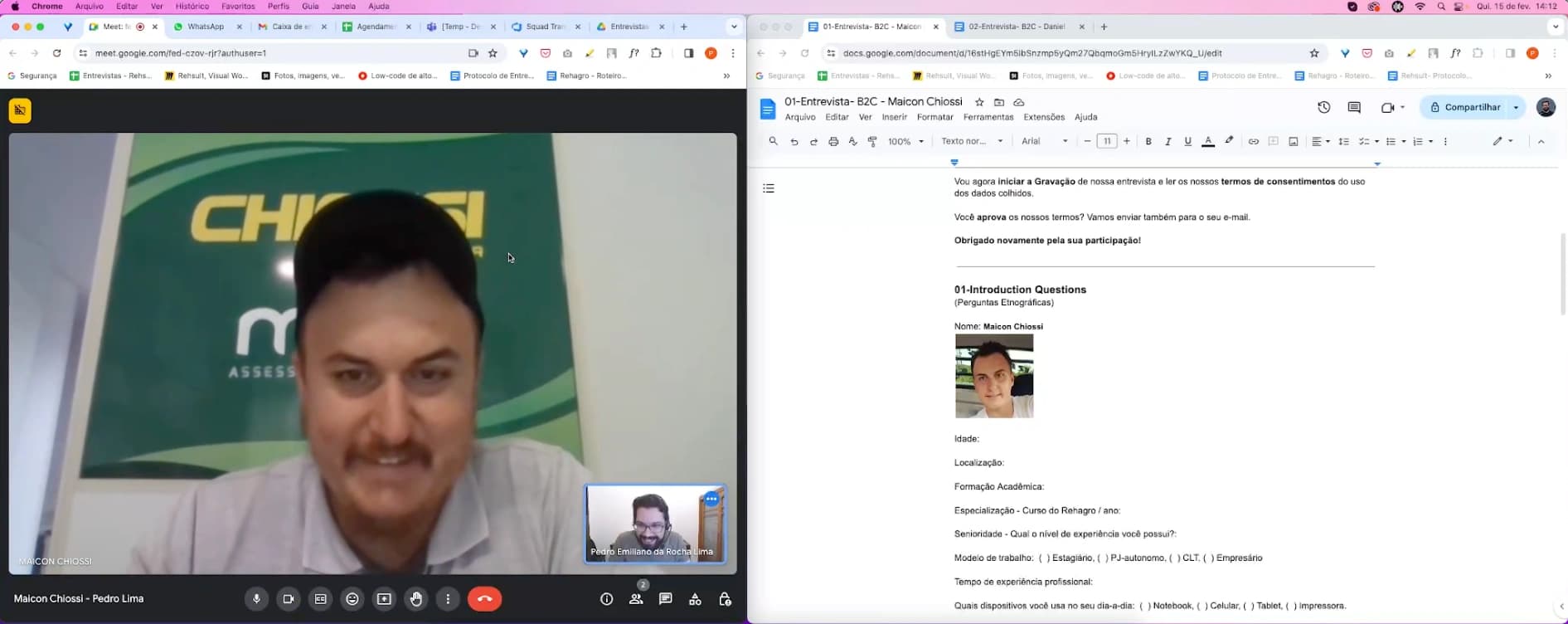Decrease font size minus button
Viewport: 1568px width, 624px height.
coord(1087,141)
